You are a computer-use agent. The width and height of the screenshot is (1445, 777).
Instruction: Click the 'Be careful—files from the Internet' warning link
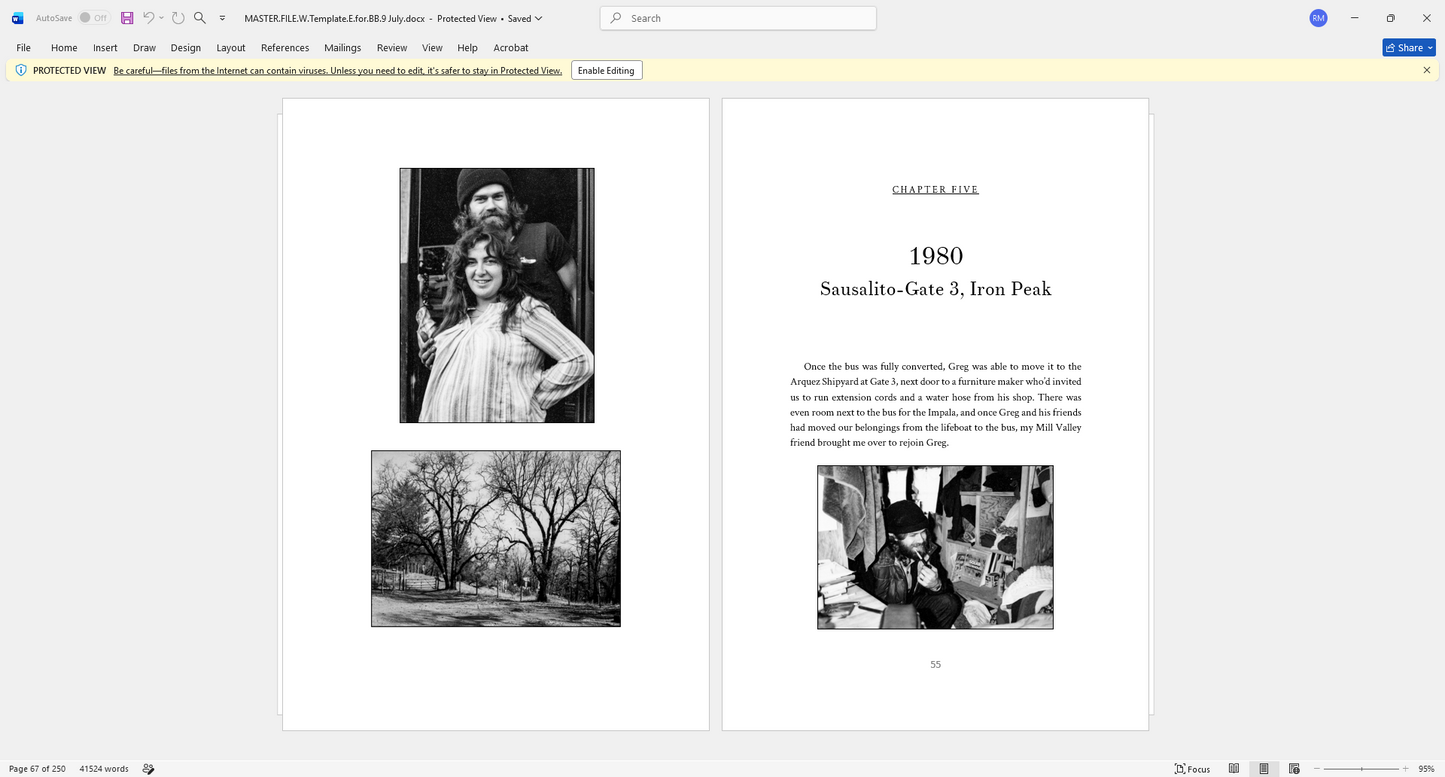[x=338, y=71]
